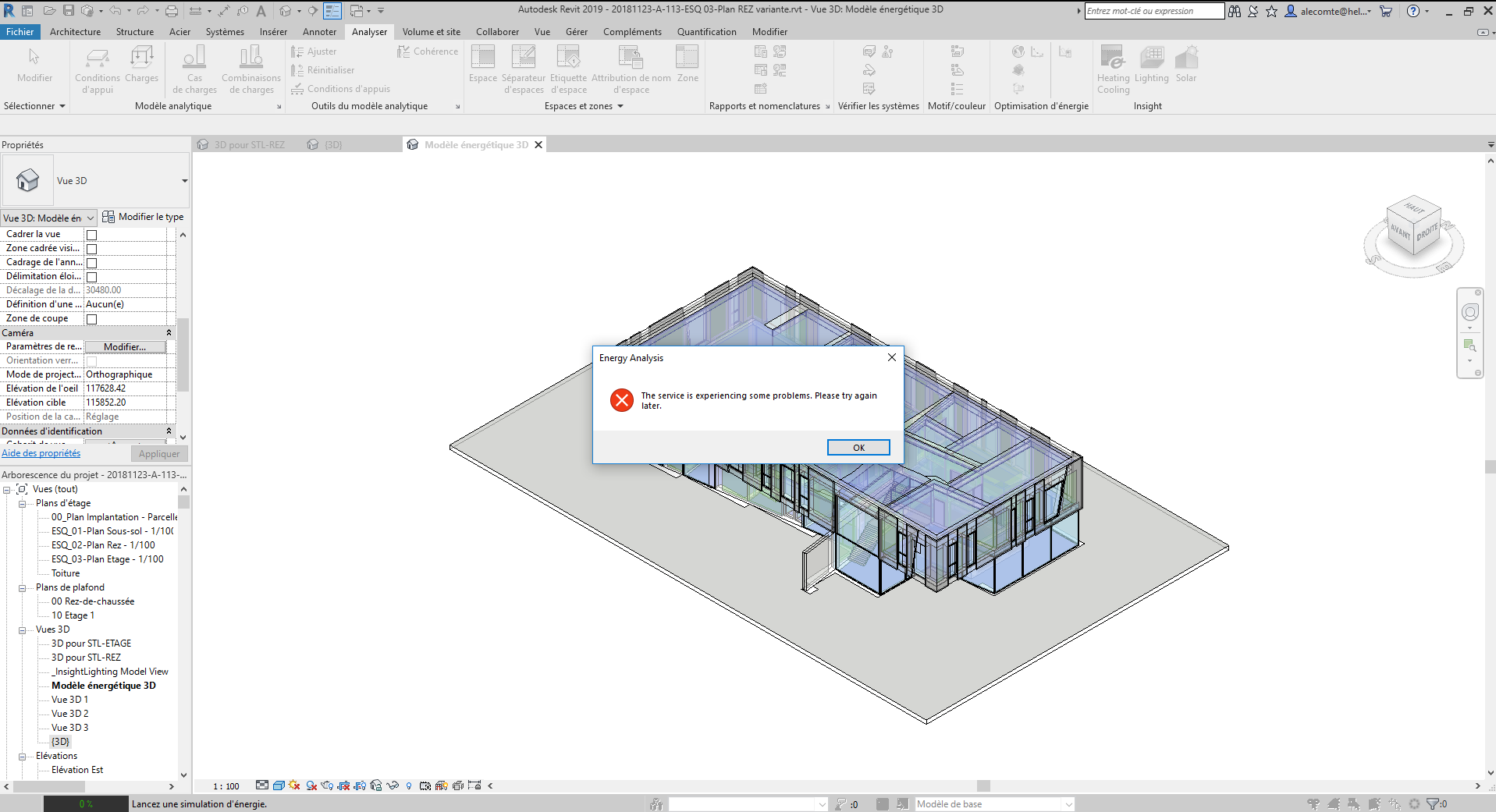
Task: Collapse the Caméra properties section
Action: [x=169, y=333]
